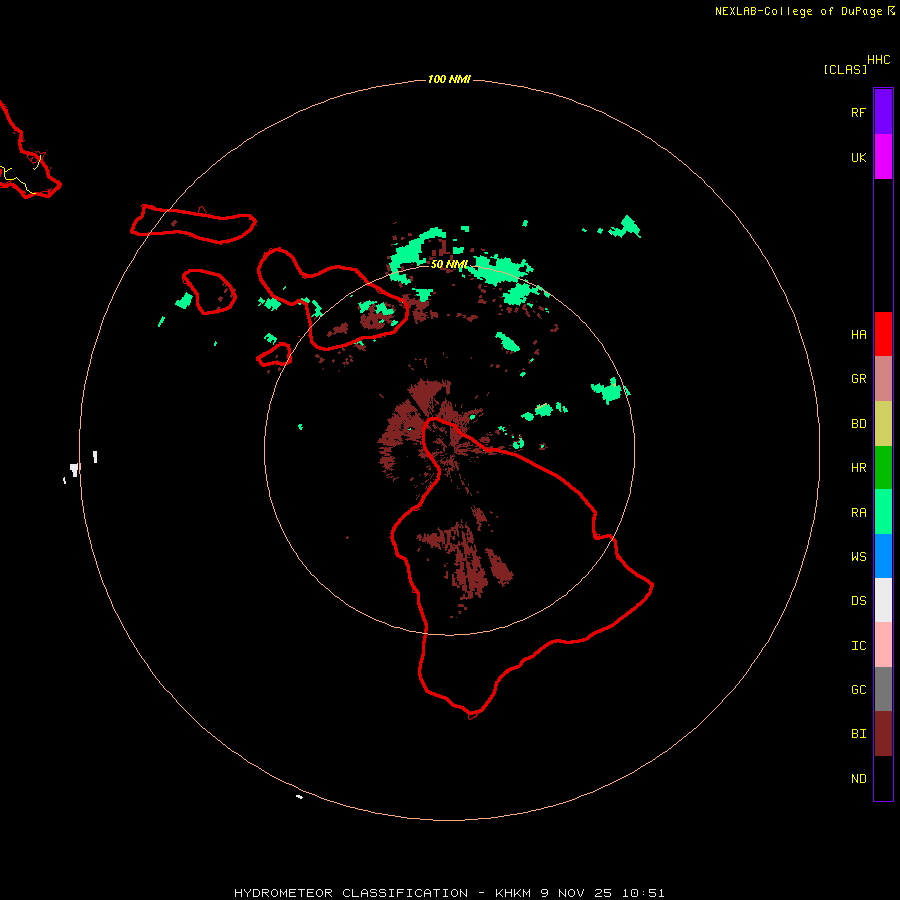Click the 'IC' legend label
Viewport: 900px width, 900px height.
point(859,646)
